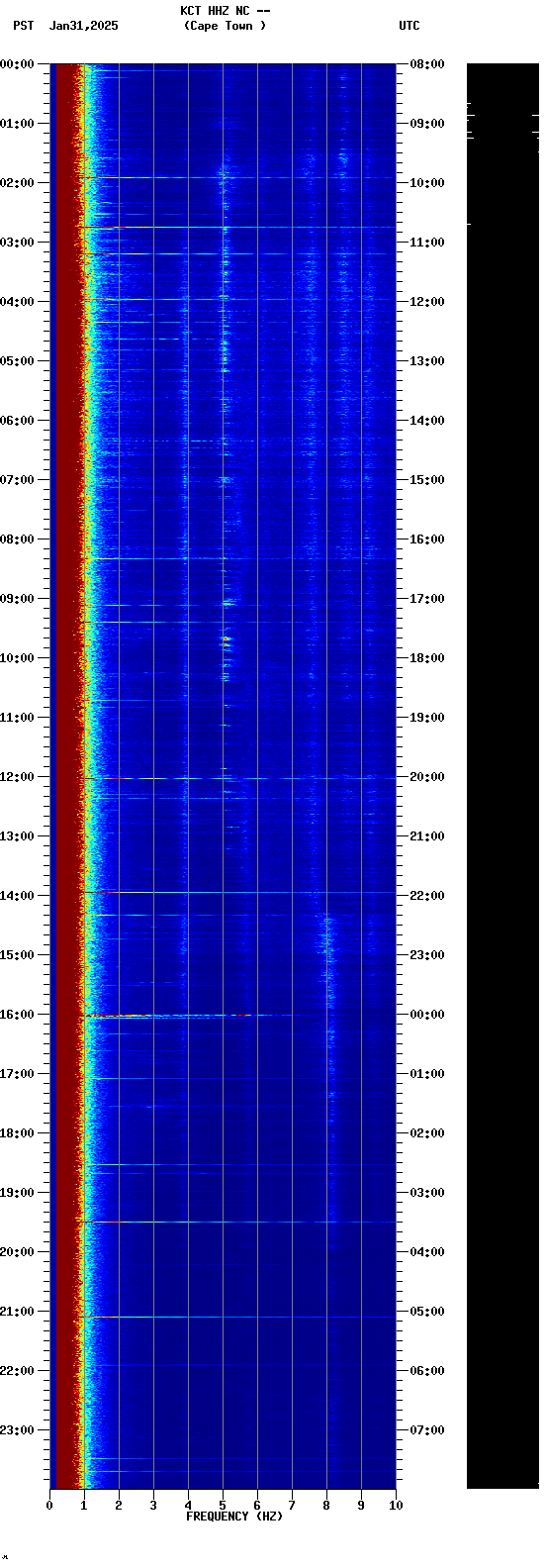Click the UTC '23:00' time label
Viewport: 546px width, 1568px height.
point(427,955)
